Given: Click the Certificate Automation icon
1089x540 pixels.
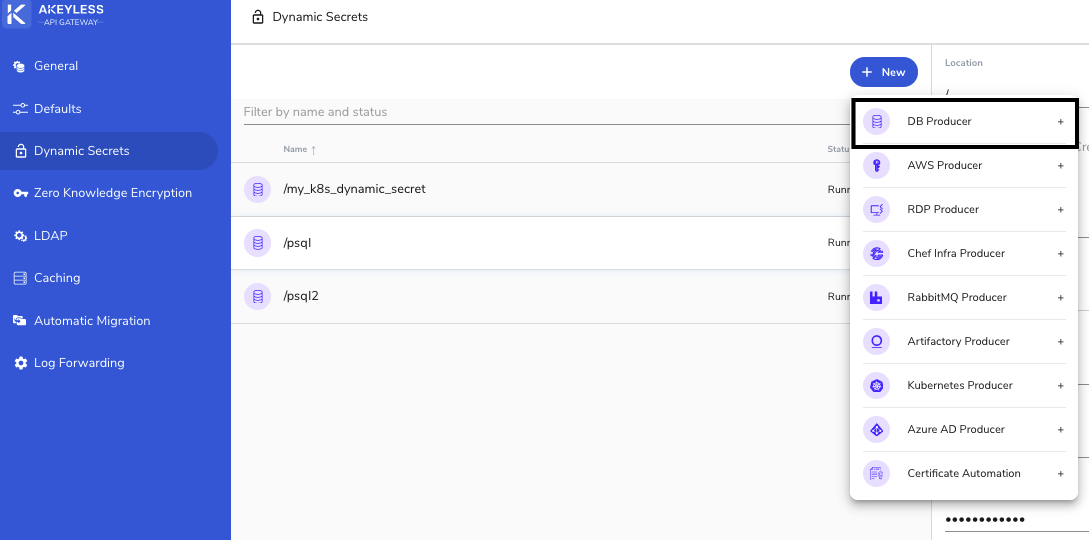Looking at the screenshot, I should 876,474.
